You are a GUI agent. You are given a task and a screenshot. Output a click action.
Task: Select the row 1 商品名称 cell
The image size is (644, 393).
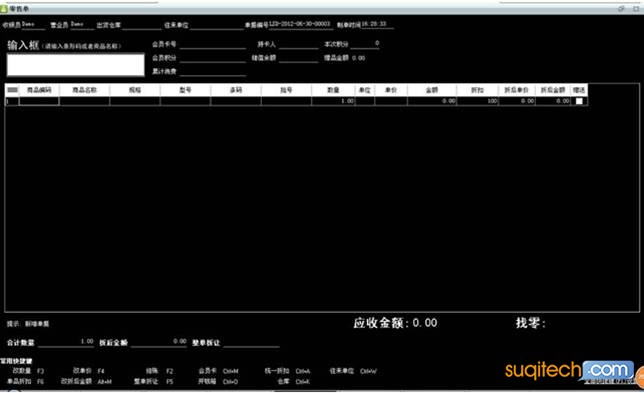tap(85, 101)
